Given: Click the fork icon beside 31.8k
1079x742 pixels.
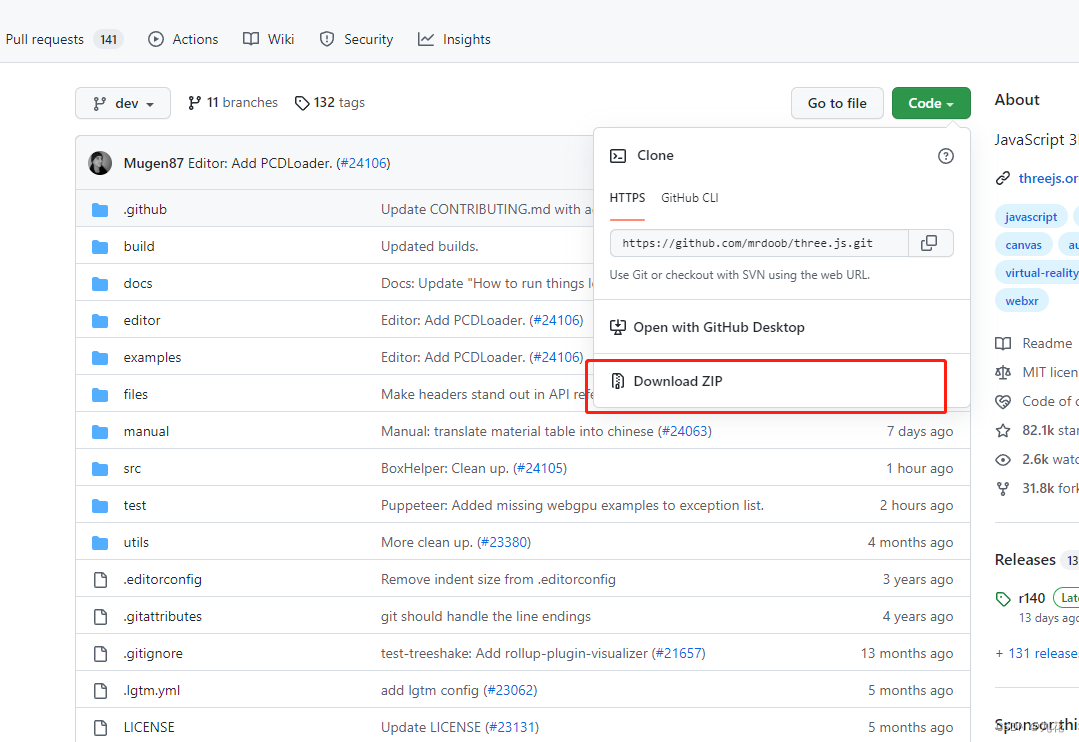Looking at the screenshot, I should pyautogui.click(x=1003, y=489).
